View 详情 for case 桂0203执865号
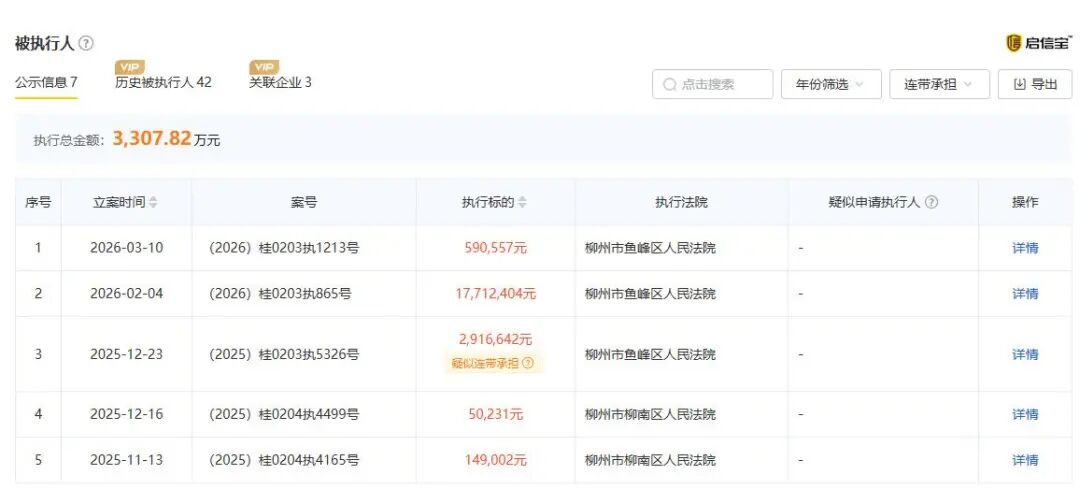 pos(1025,294)
